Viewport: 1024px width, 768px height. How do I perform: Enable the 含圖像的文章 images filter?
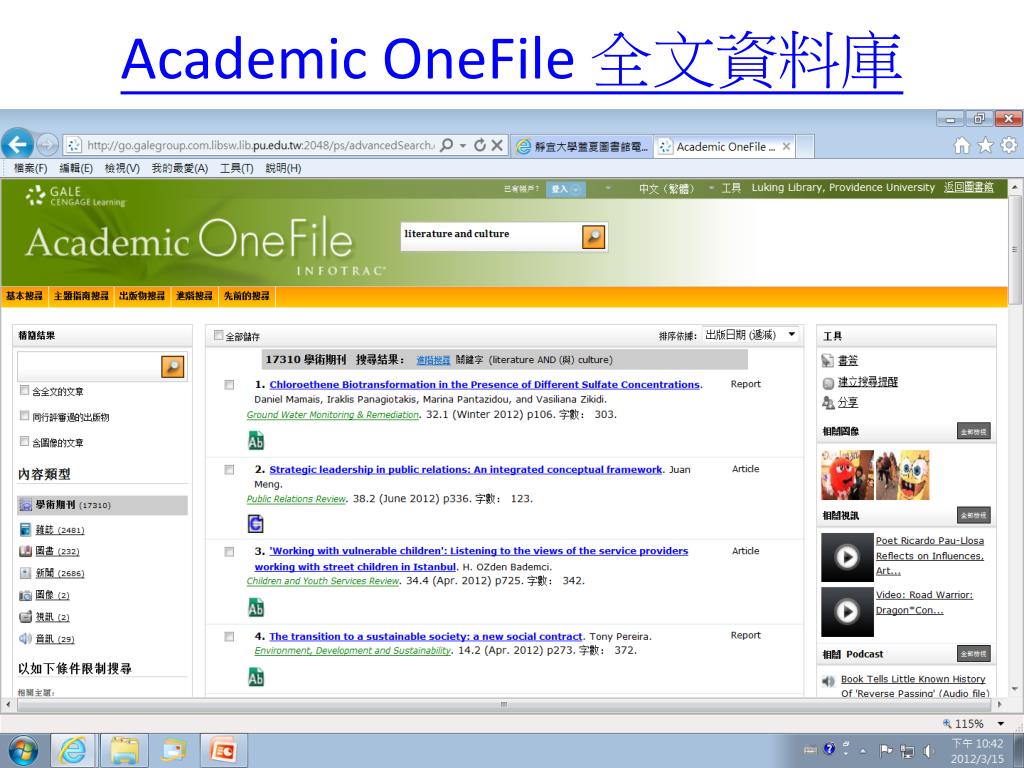(24, 441)
